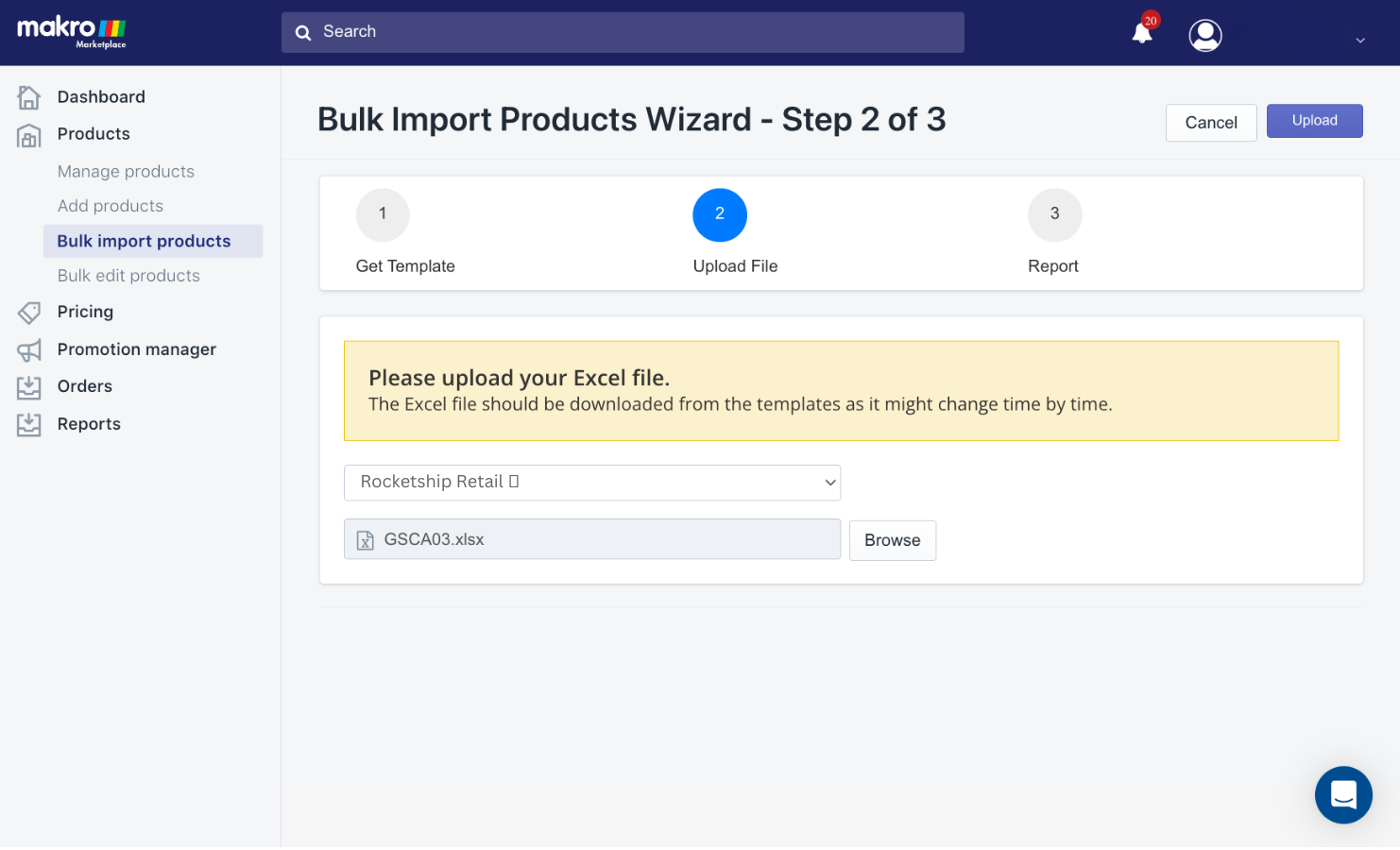1400x850 pixels.
Task: Open the Rocketship Retail store dropdown
Action: pyautogui.click(x=592, y=483)
